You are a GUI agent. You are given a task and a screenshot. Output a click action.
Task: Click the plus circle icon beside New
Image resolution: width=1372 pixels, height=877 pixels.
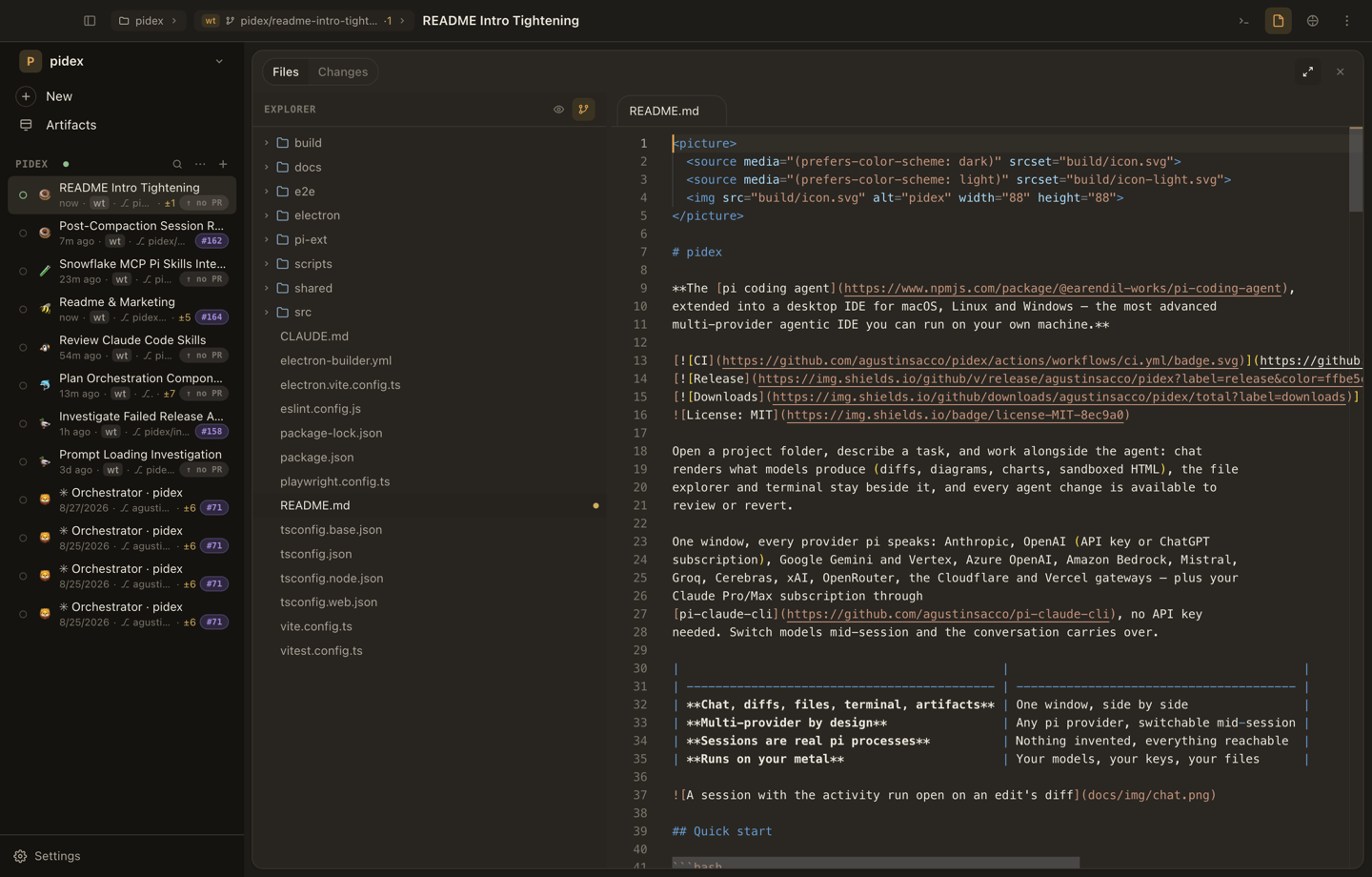tap(26, 96)
